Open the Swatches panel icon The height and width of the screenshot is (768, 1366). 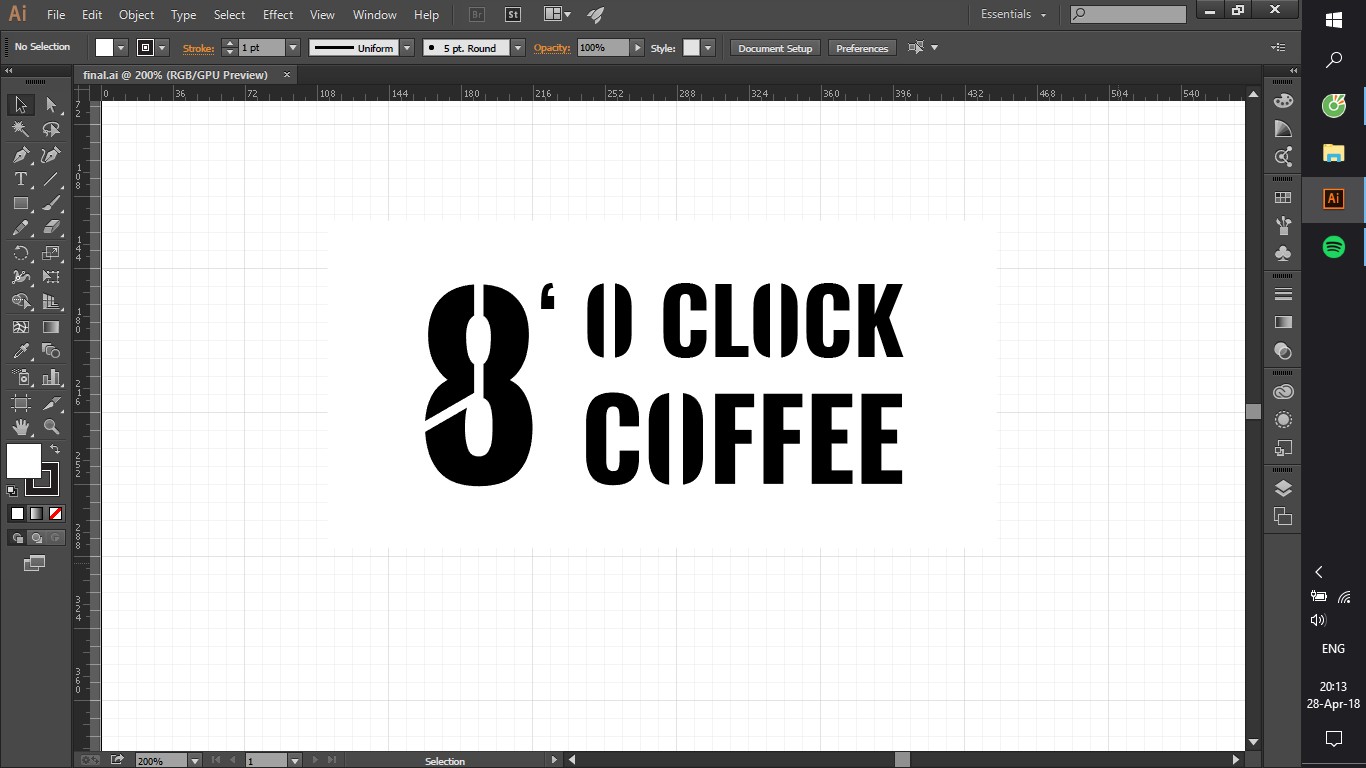tap(1283, 198)
